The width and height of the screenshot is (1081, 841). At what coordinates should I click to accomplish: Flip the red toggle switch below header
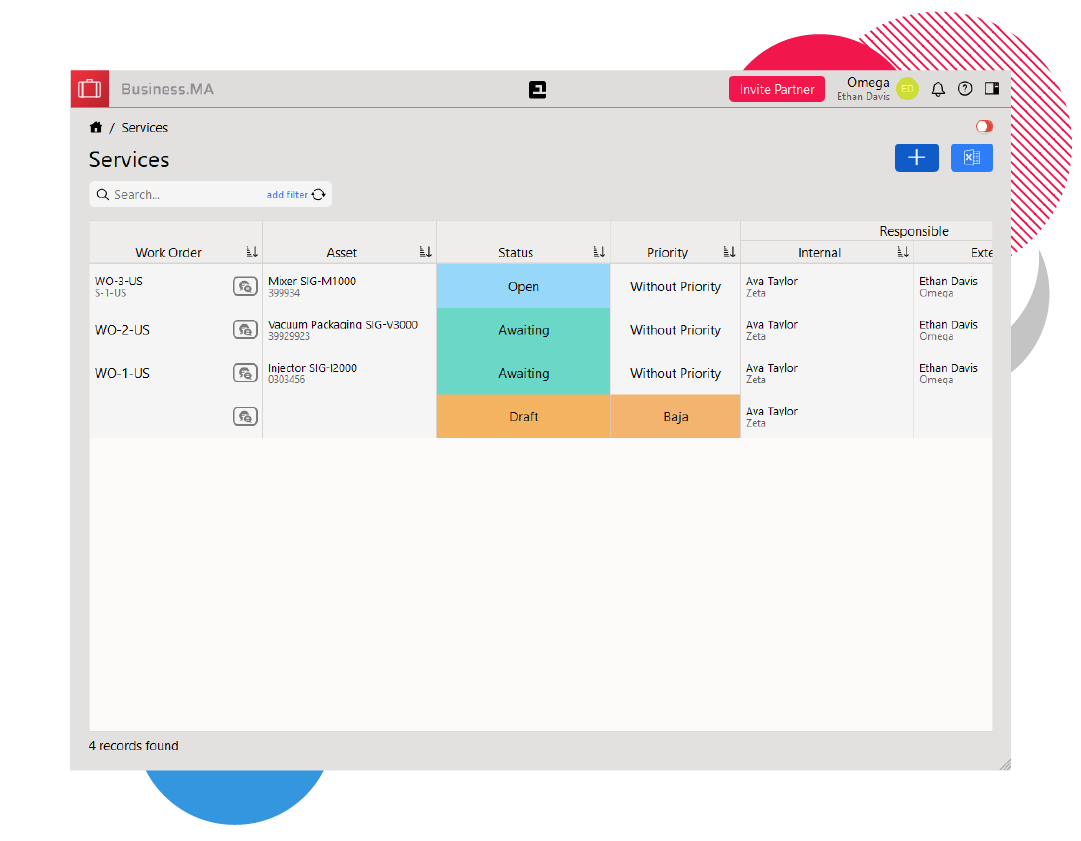tap(984, 127)
